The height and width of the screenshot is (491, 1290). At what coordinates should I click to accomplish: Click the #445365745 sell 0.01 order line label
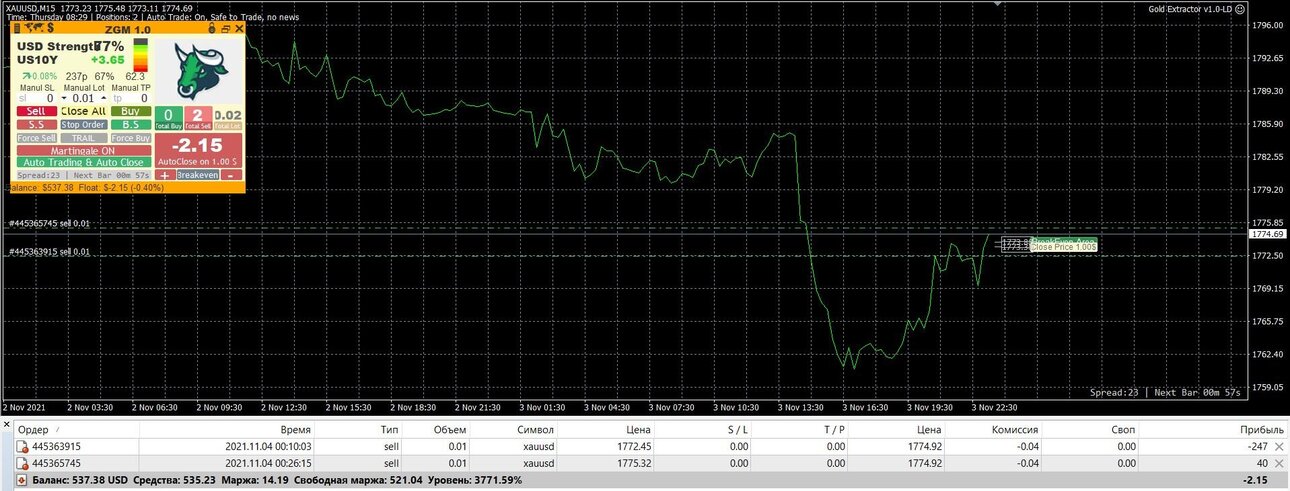(50, 223)
